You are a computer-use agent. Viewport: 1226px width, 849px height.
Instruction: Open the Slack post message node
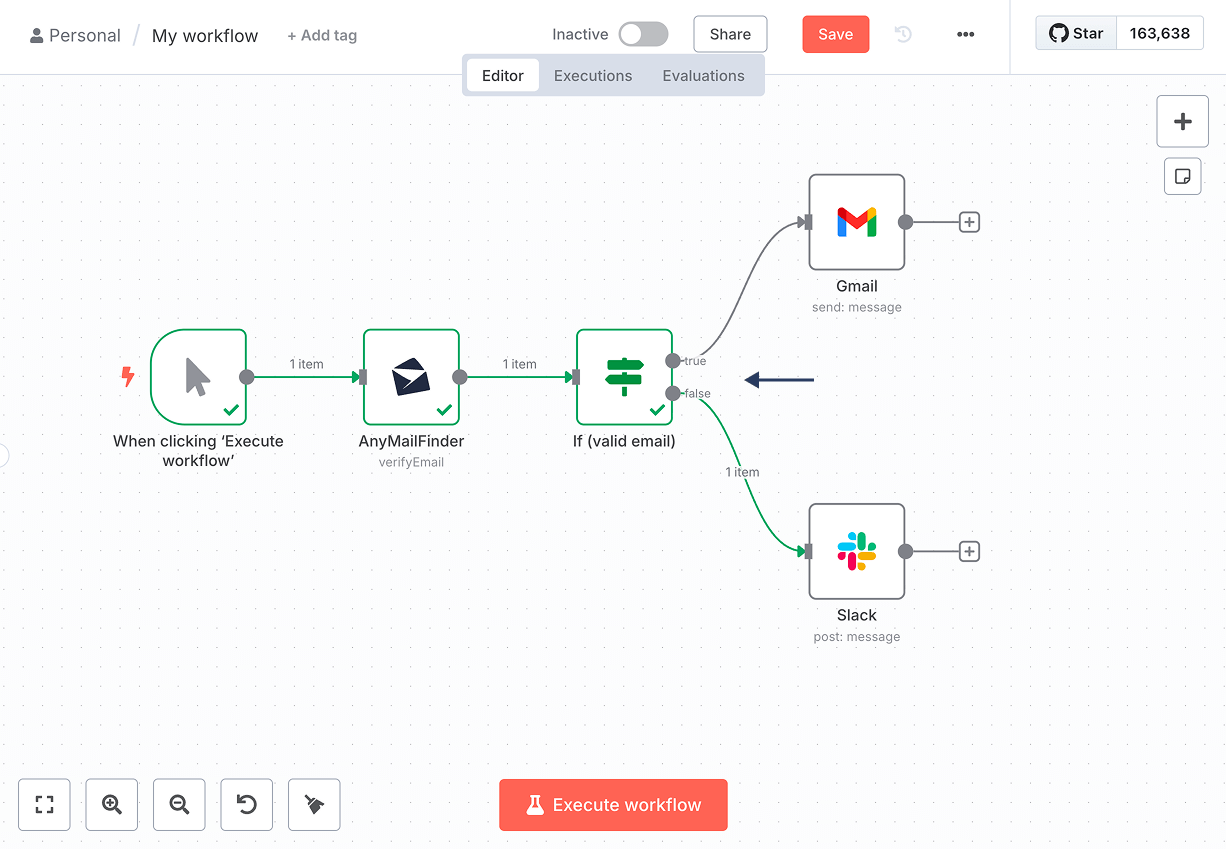pos(856,551)
